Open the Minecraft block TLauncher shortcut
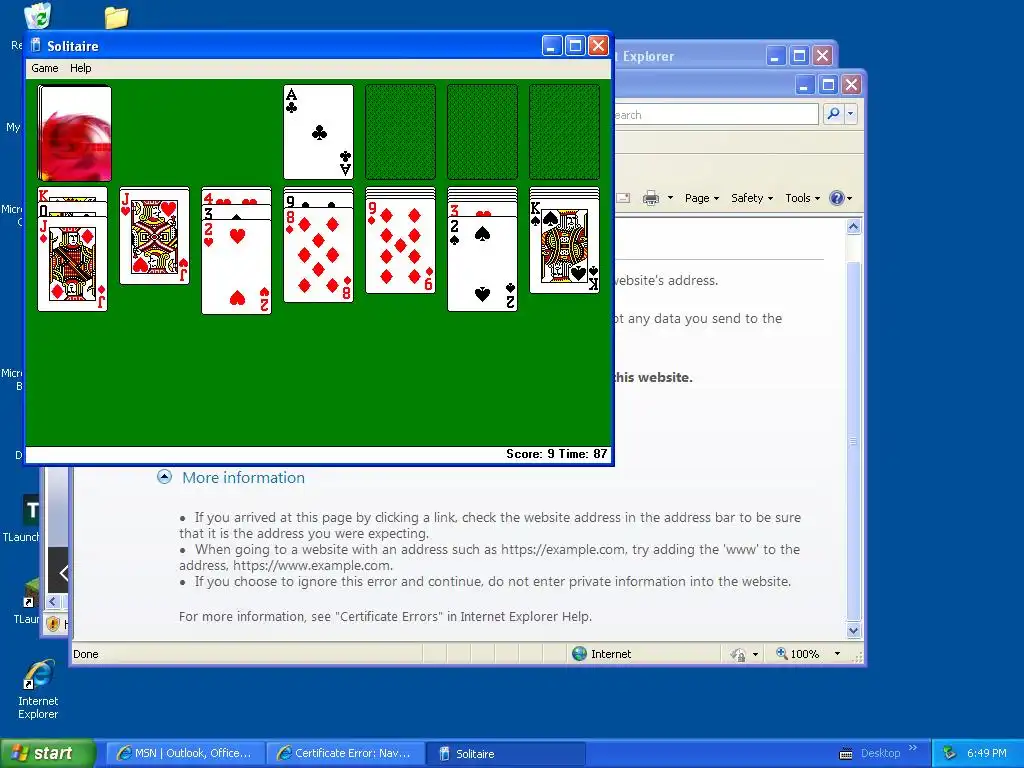Image resolution: width=1024 pixels, height=768 pixels. (x=31, y=593)
